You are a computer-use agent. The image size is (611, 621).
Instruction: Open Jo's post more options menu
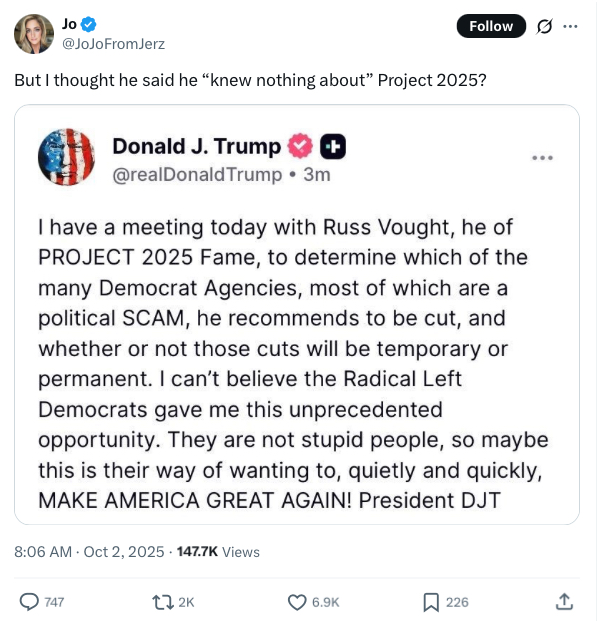570,27
